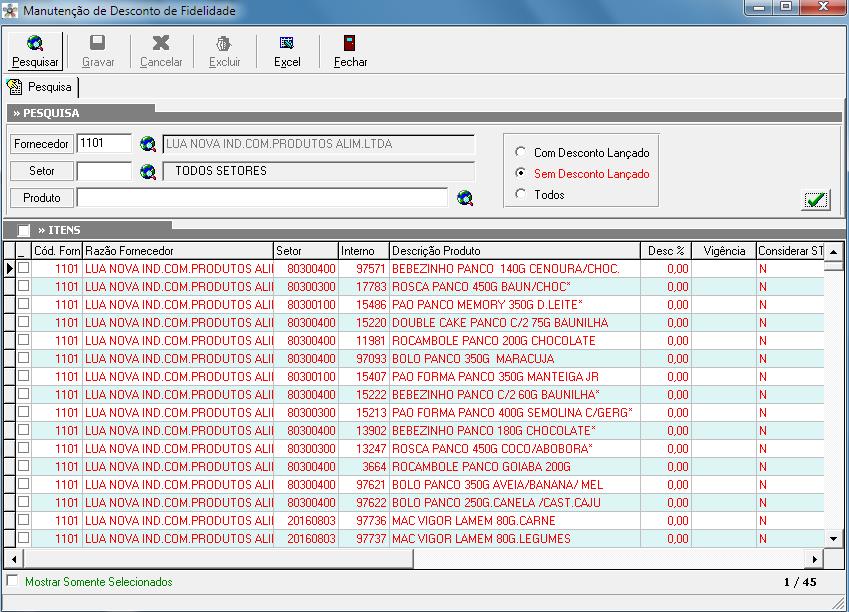849x612 pixels.
Task: Click the Considerar ST column header
Action: (x=790, y=251)
